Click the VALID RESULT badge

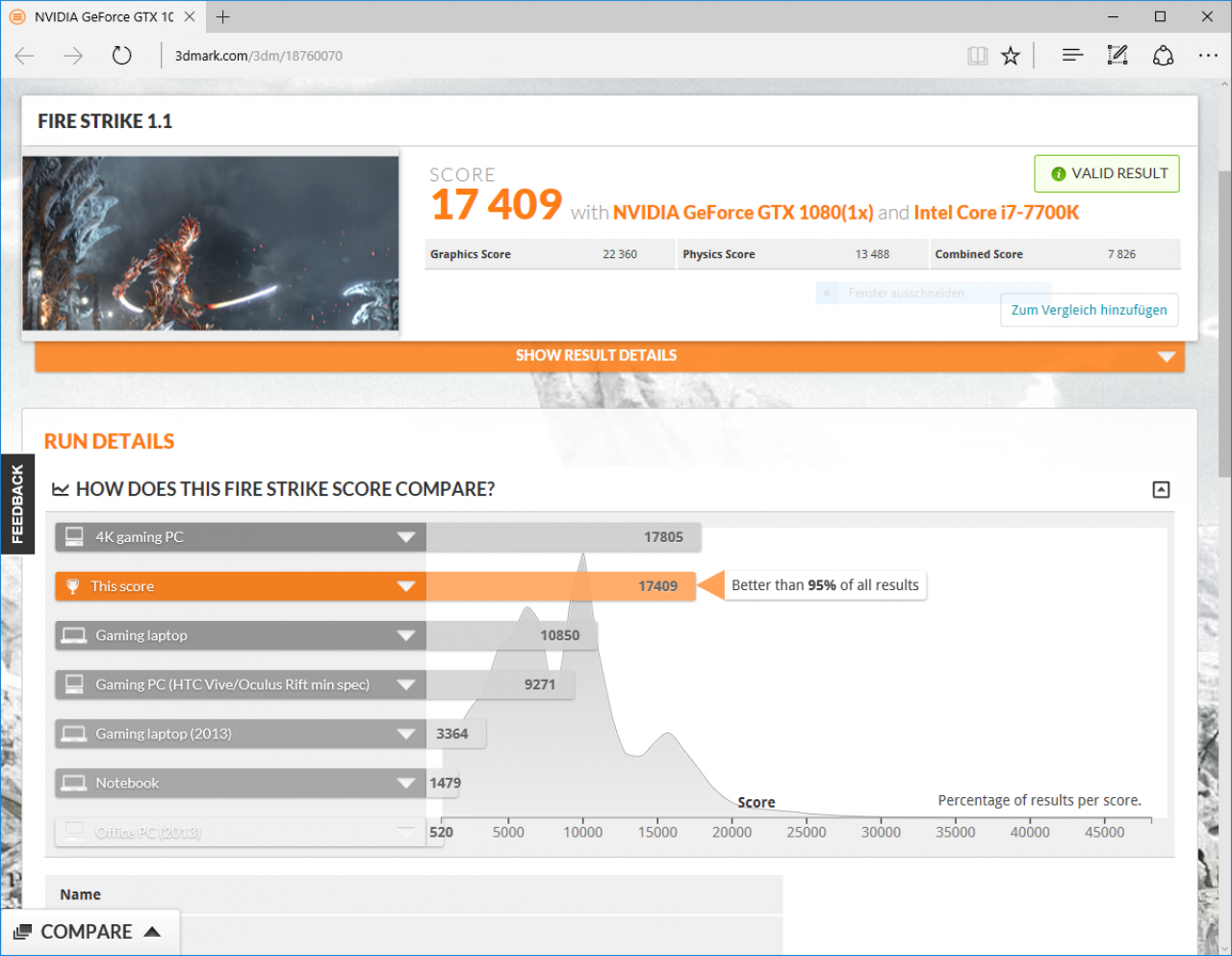pyautogui.click(x=1107, y=174)
